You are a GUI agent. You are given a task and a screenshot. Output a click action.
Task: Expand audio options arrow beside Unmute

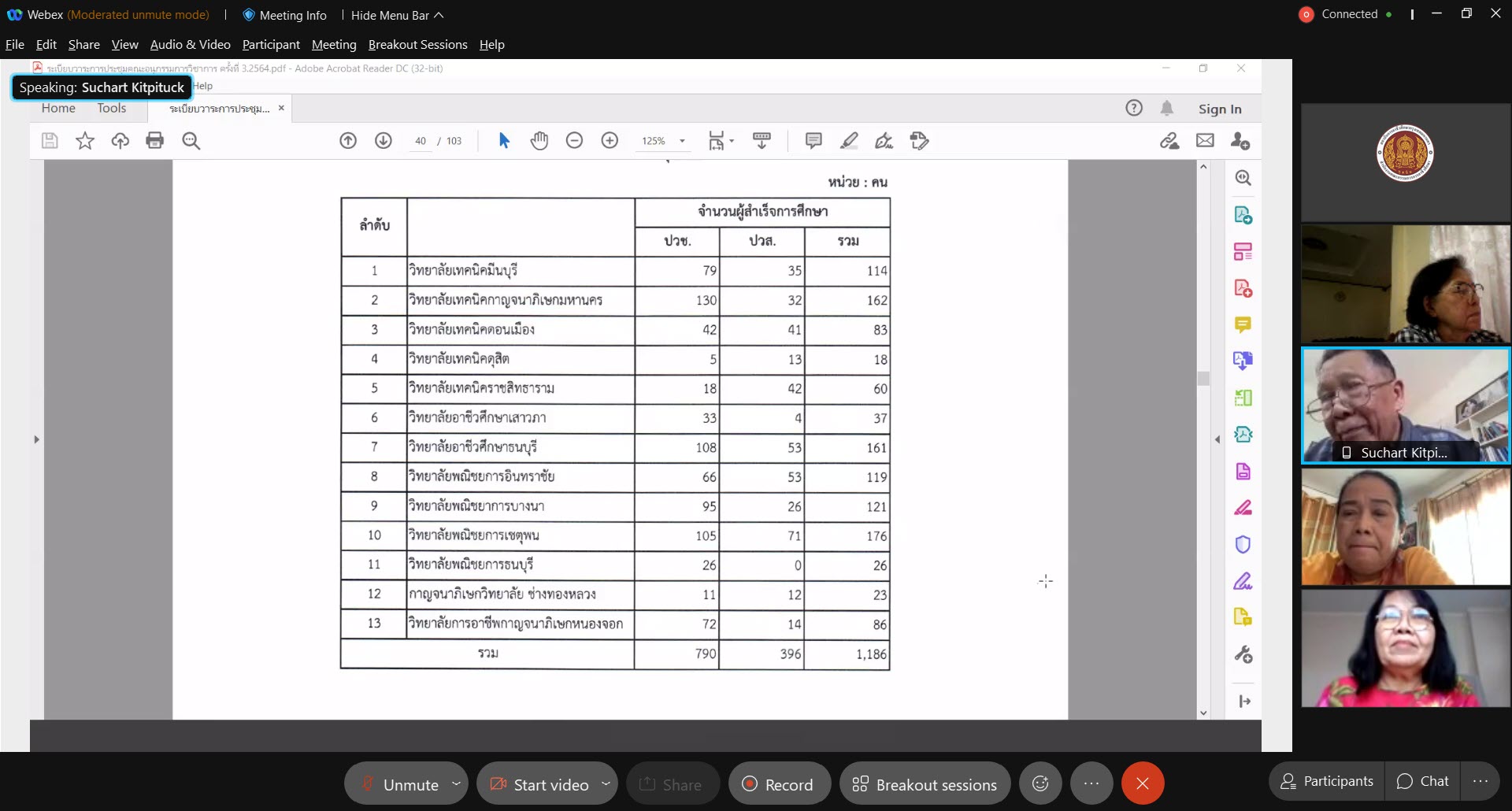pos(456,783)
